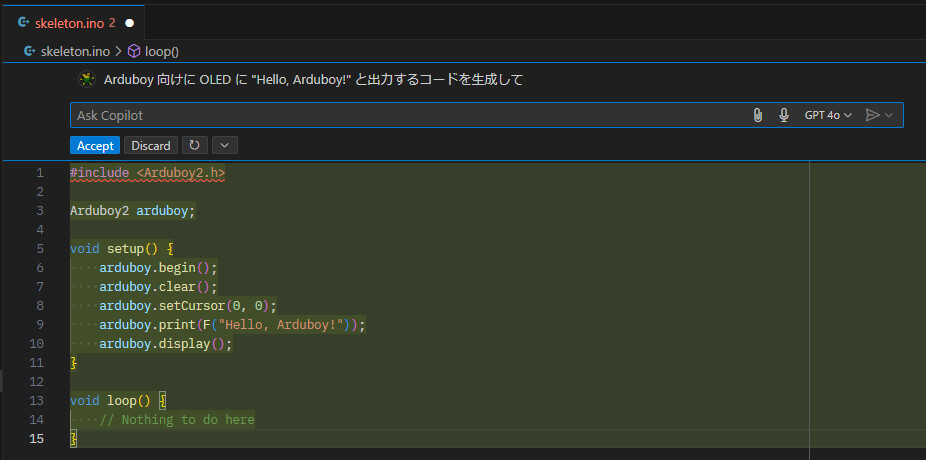Click the paperclip attach context icon
Viewport: 926px width, 460px height.
[x=758, y=115]
